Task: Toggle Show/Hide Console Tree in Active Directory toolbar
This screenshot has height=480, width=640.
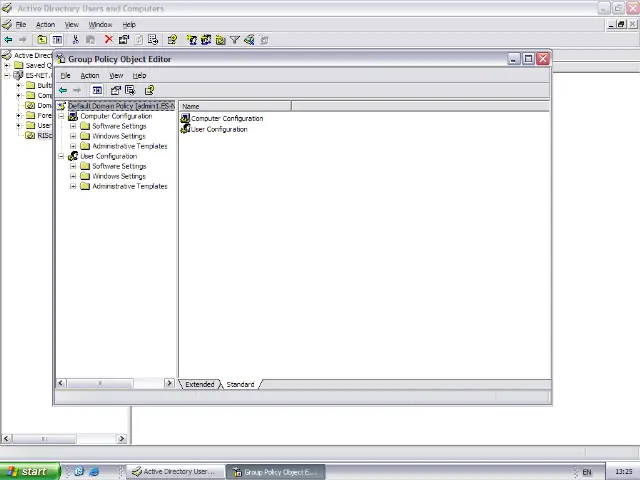Action: (x=57, y=40)
